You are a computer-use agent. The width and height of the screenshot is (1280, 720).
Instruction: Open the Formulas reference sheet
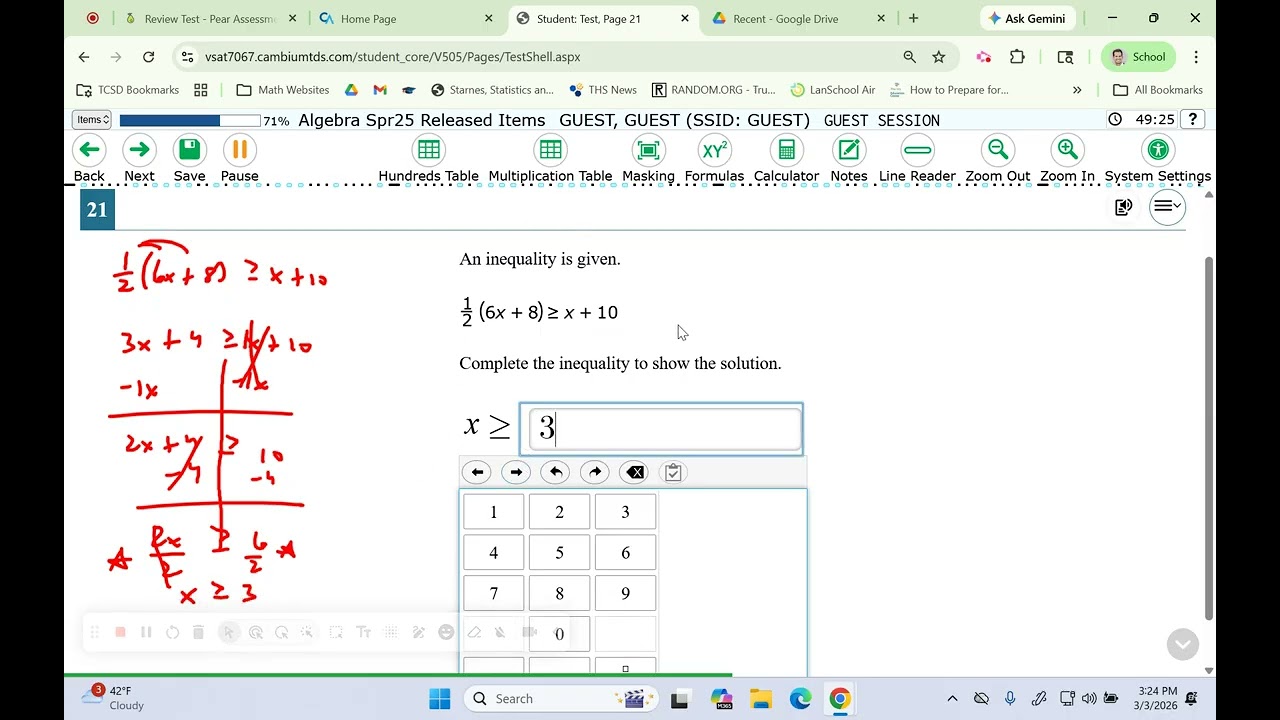(714, 159)
